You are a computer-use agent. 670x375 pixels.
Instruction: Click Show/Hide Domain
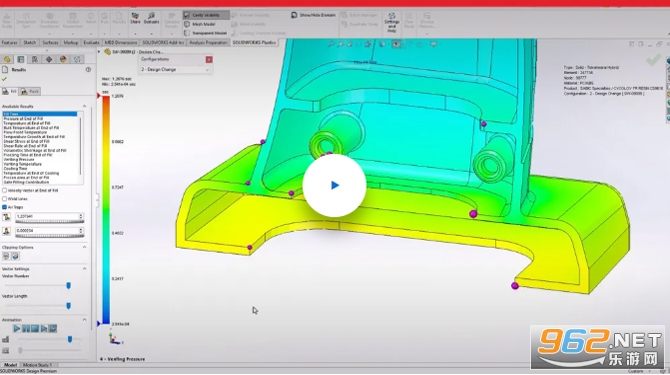(313, 15)
